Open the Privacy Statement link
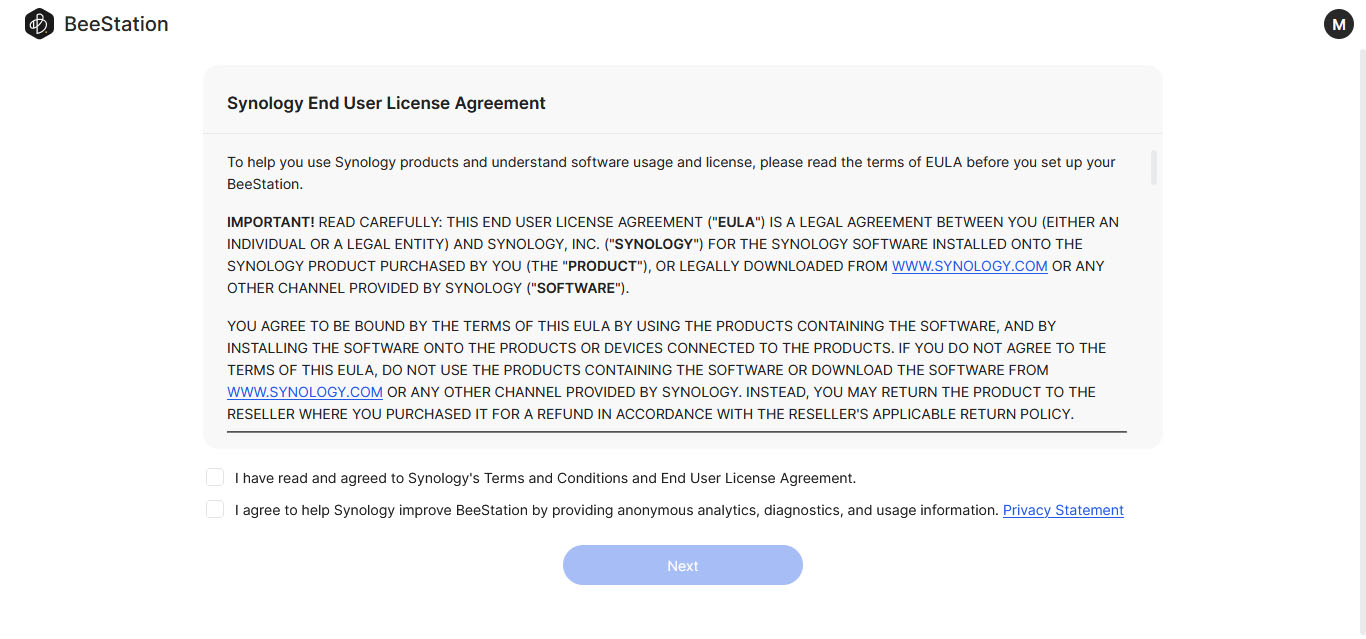Image resolution: width=1366 pixels, height=639 pixels. tap(1063, 510)
